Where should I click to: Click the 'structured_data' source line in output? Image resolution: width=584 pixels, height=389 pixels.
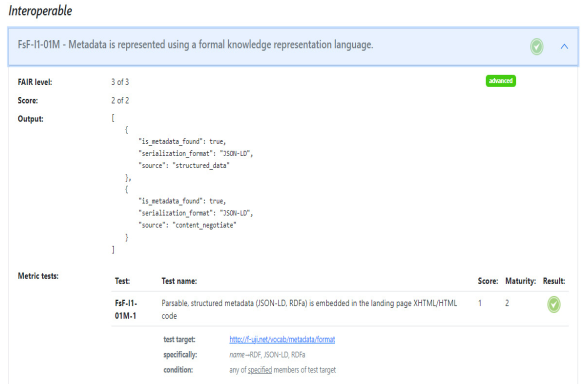point(184,165)
